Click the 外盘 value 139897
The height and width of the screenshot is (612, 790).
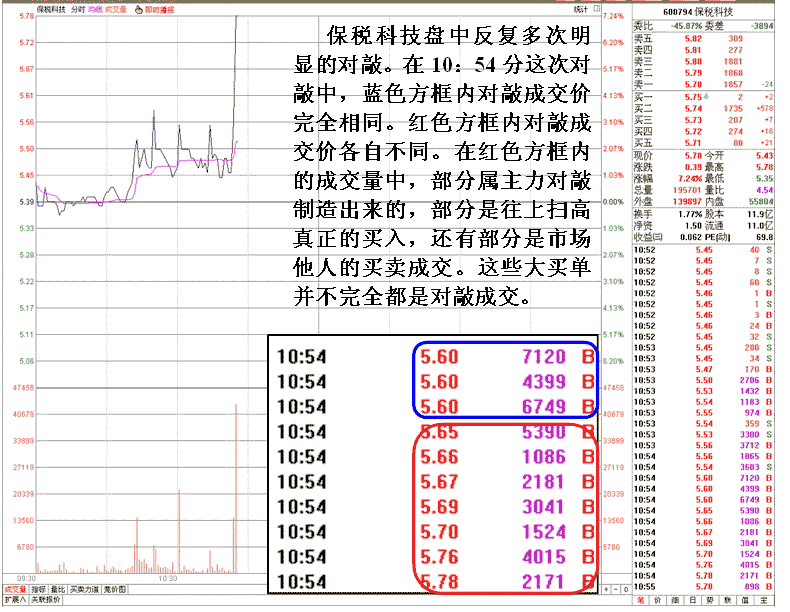687,201
